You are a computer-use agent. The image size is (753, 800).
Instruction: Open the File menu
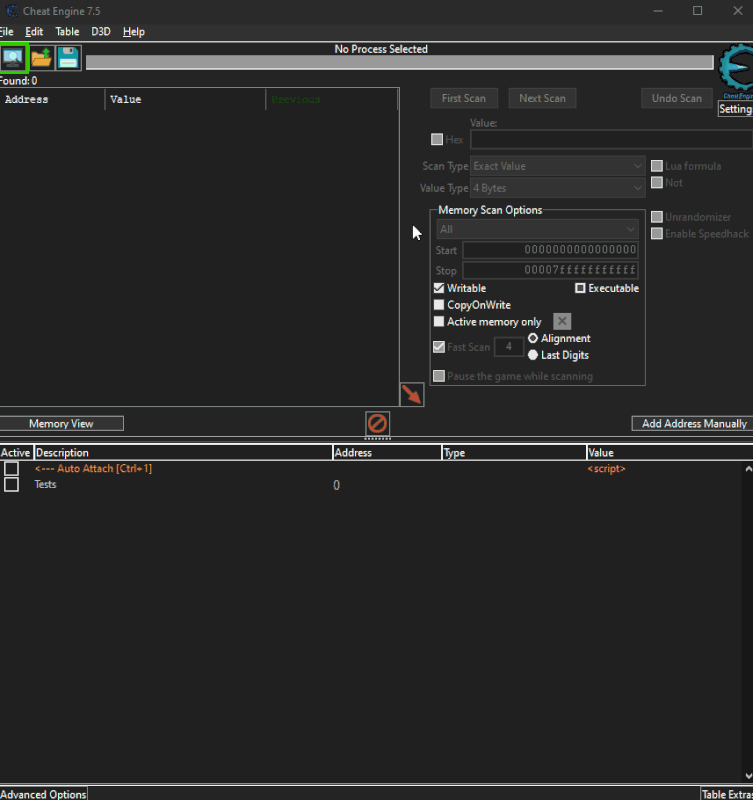click(x=7, y=32)
